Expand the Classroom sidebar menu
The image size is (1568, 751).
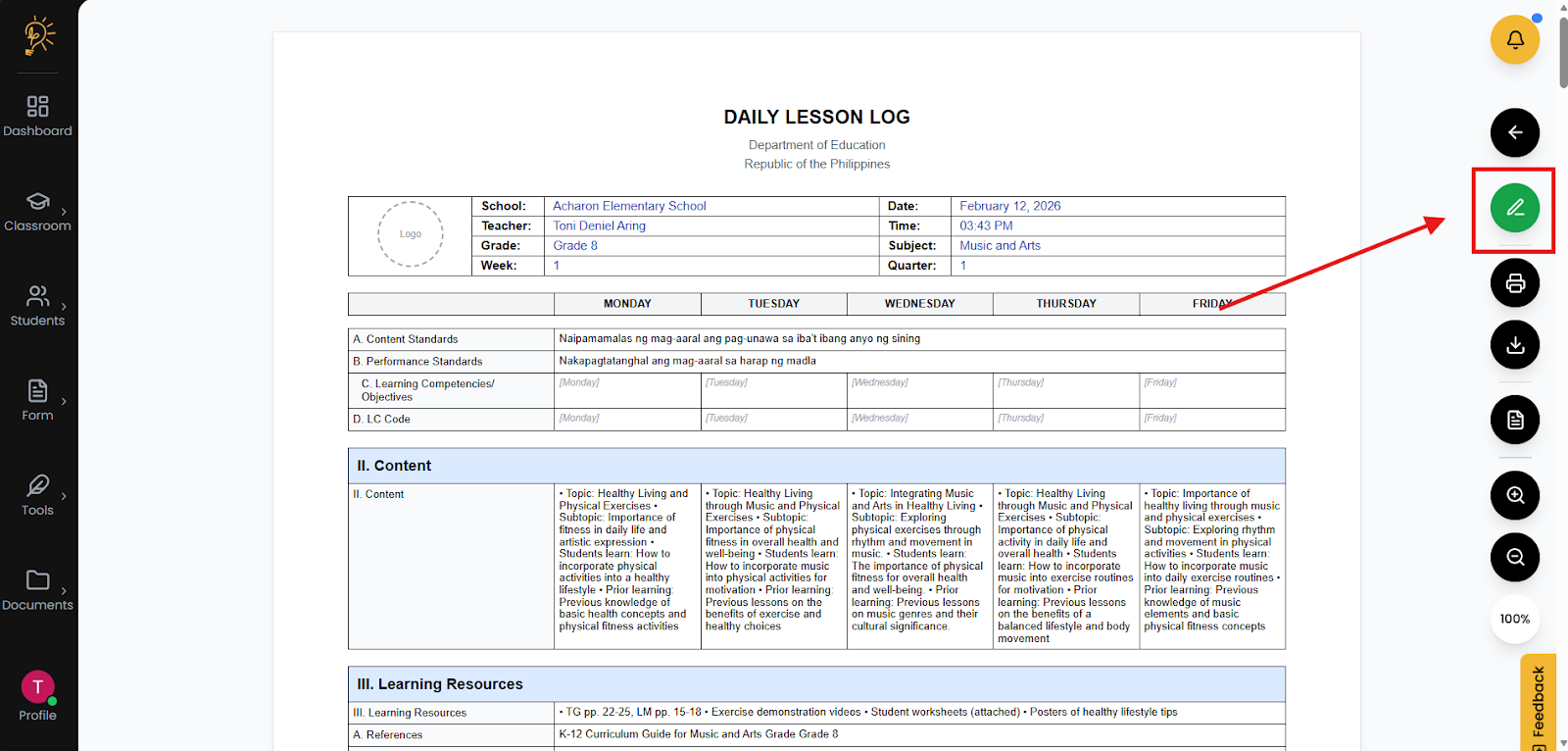(38, 211)
